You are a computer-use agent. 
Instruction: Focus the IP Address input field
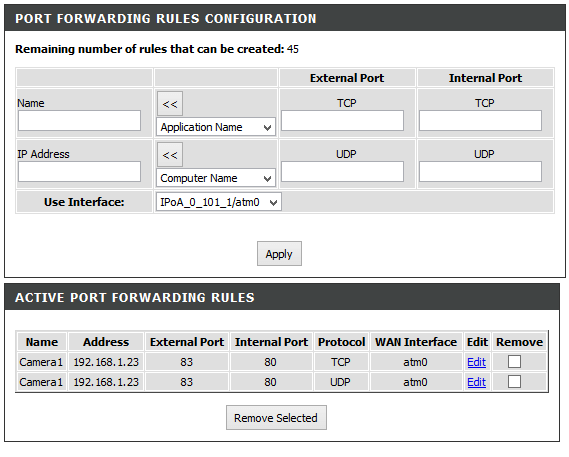[79, 171]
